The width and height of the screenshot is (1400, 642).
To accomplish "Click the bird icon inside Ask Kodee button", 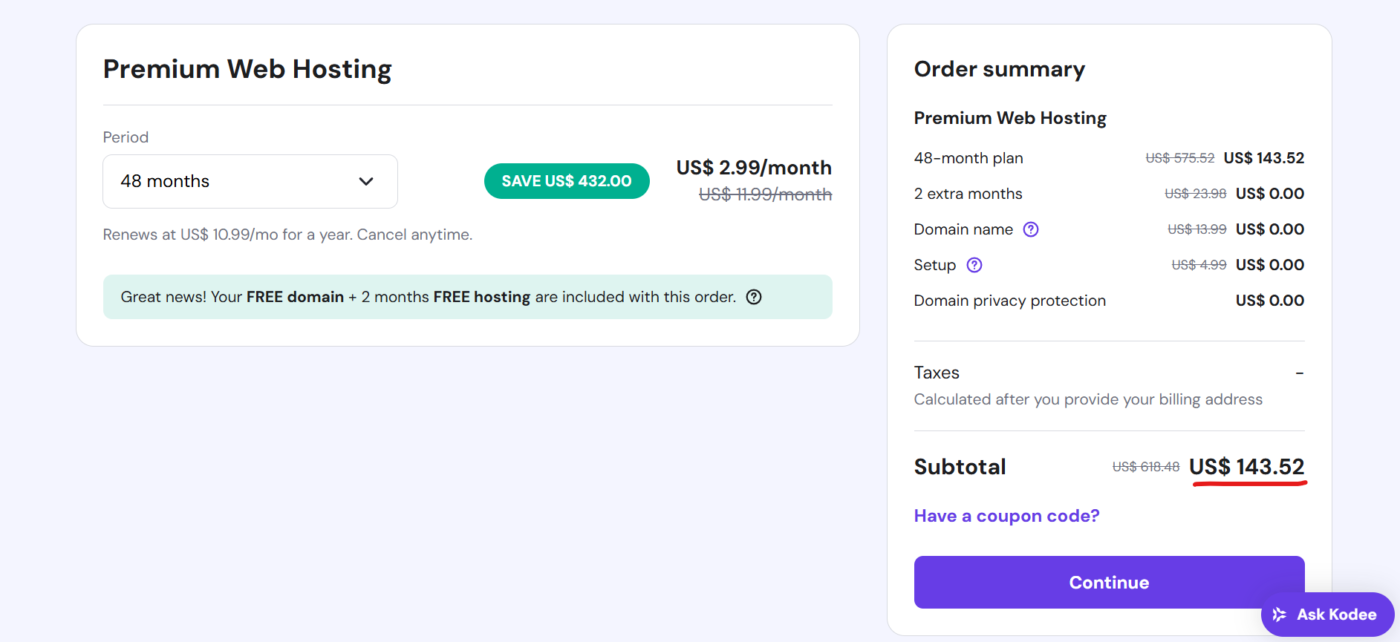I will [x=1279, y=614].
